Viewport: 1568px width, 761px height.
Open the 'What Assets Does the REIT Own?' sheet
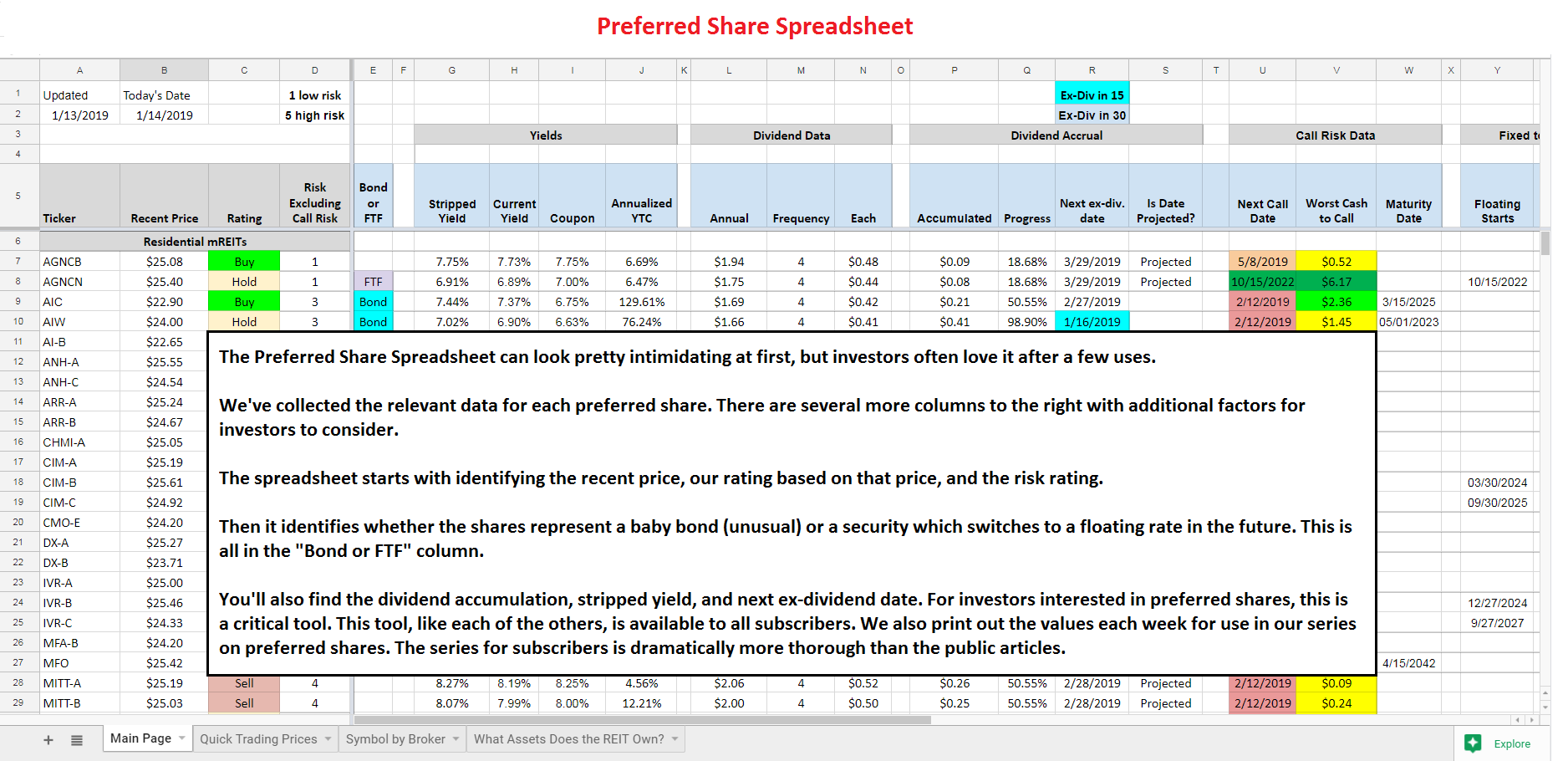(568, 738)
